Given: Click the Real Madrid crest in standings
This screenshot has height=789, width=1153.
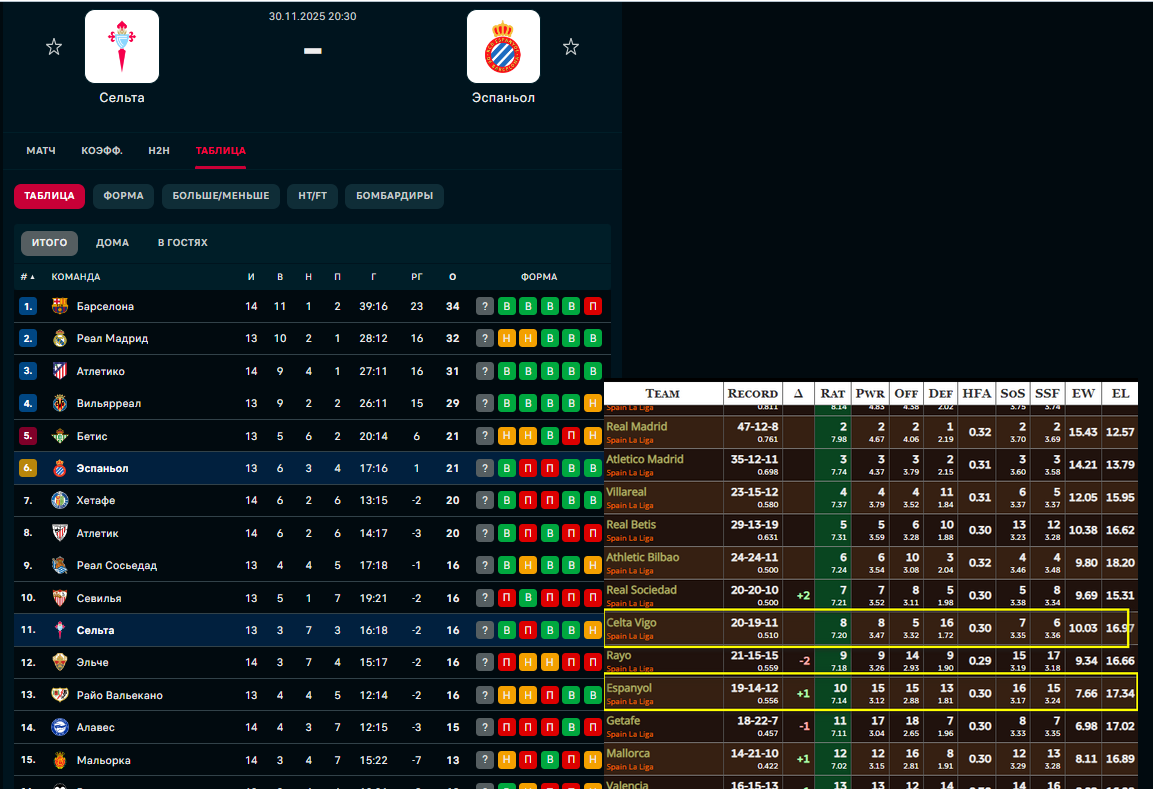Looking at the screenshot, I should 60,339.
